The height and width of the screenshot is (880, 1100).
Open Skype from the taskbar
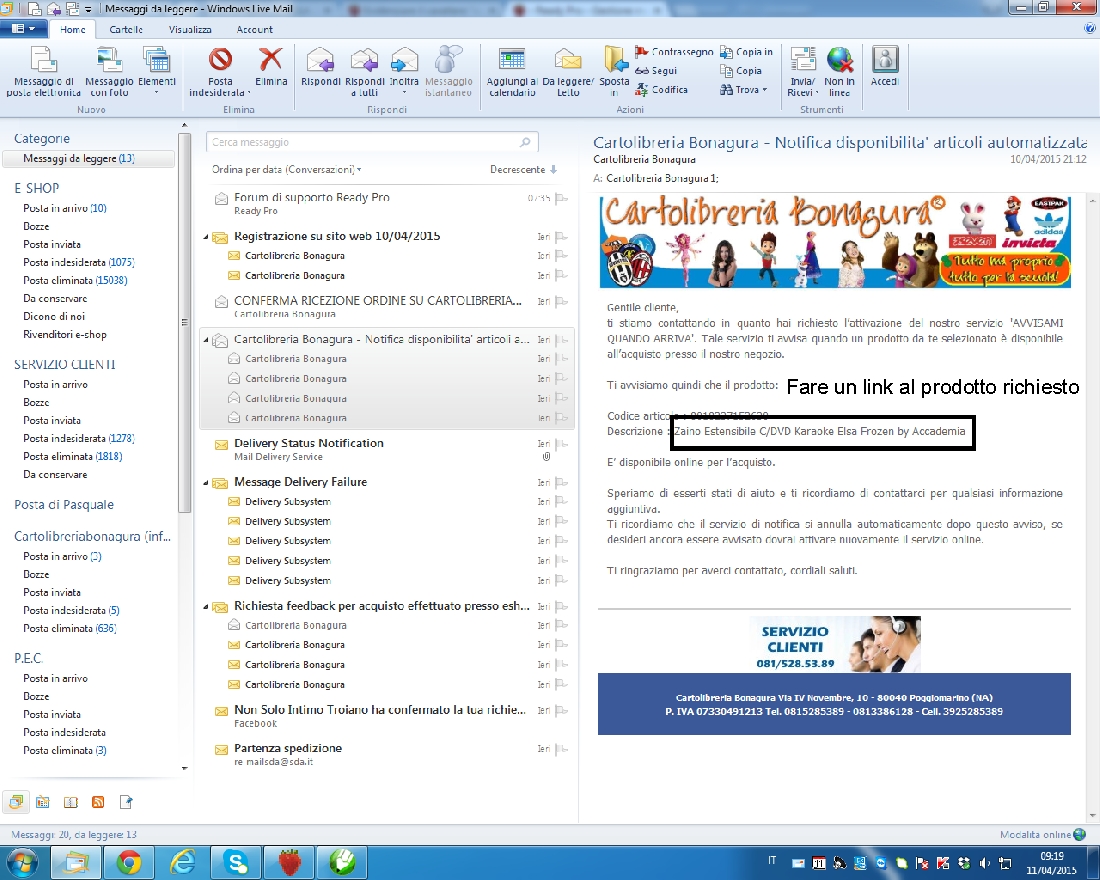coord(236,862)
